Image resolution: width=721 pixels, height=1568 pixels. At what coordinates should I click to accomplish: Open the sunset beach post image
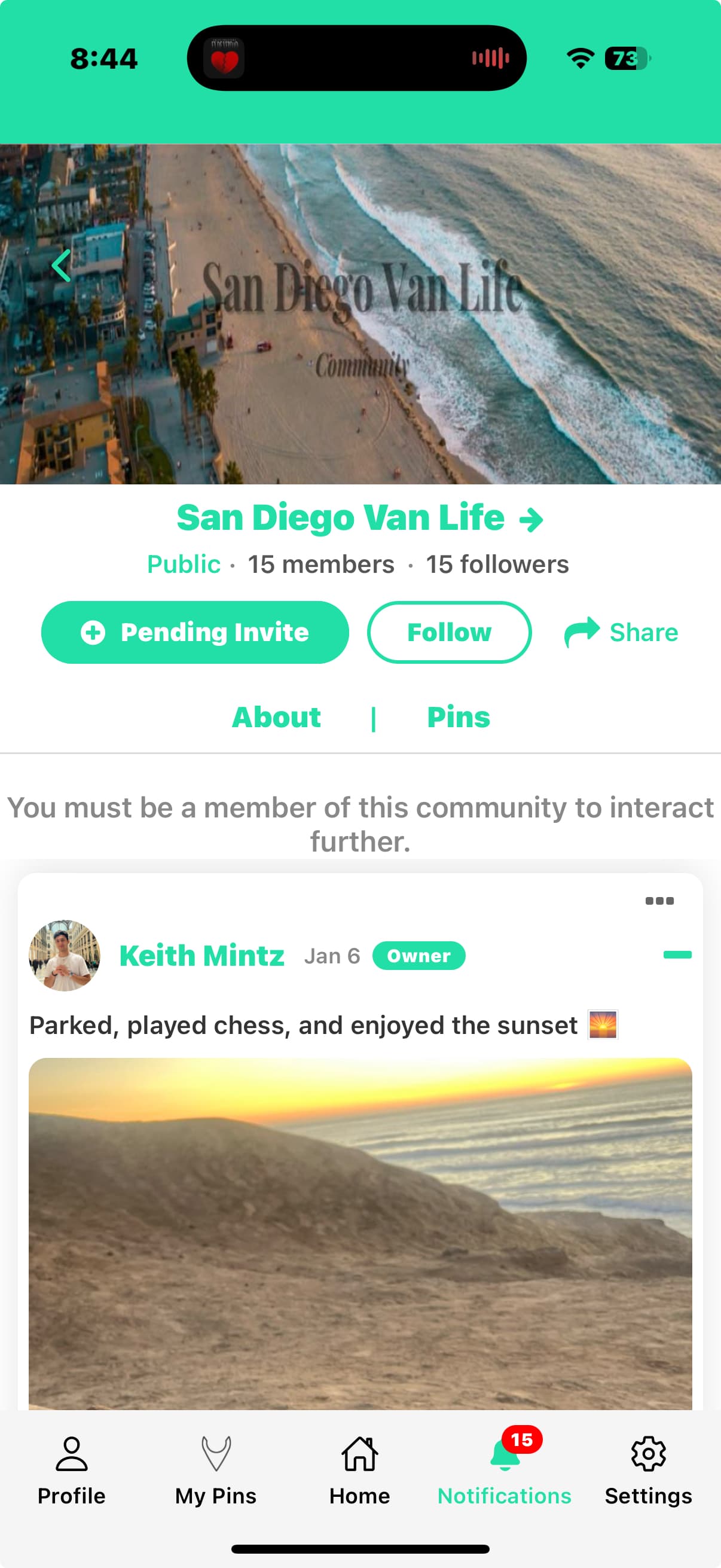click(360, 1234)
